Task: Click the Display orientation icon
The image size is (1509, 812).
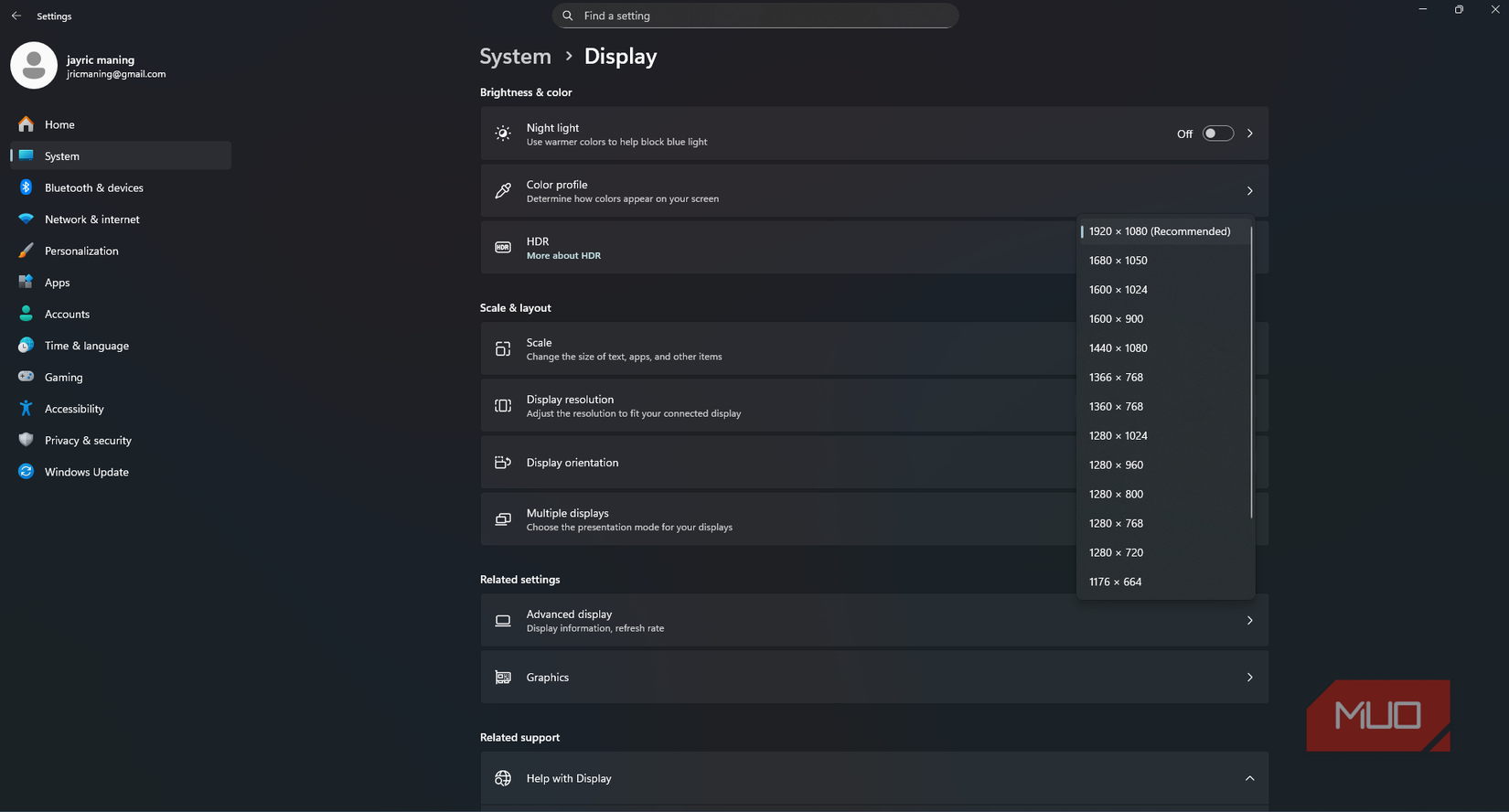Action: [x=503, y=462]
